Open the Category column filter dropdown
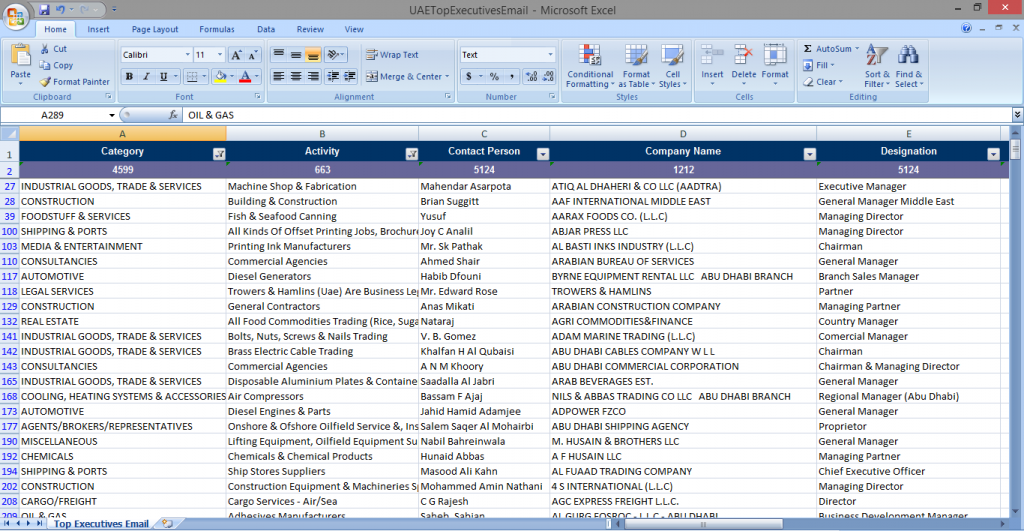The width and height of the screenshot is (1024, 531). (219, 154)
